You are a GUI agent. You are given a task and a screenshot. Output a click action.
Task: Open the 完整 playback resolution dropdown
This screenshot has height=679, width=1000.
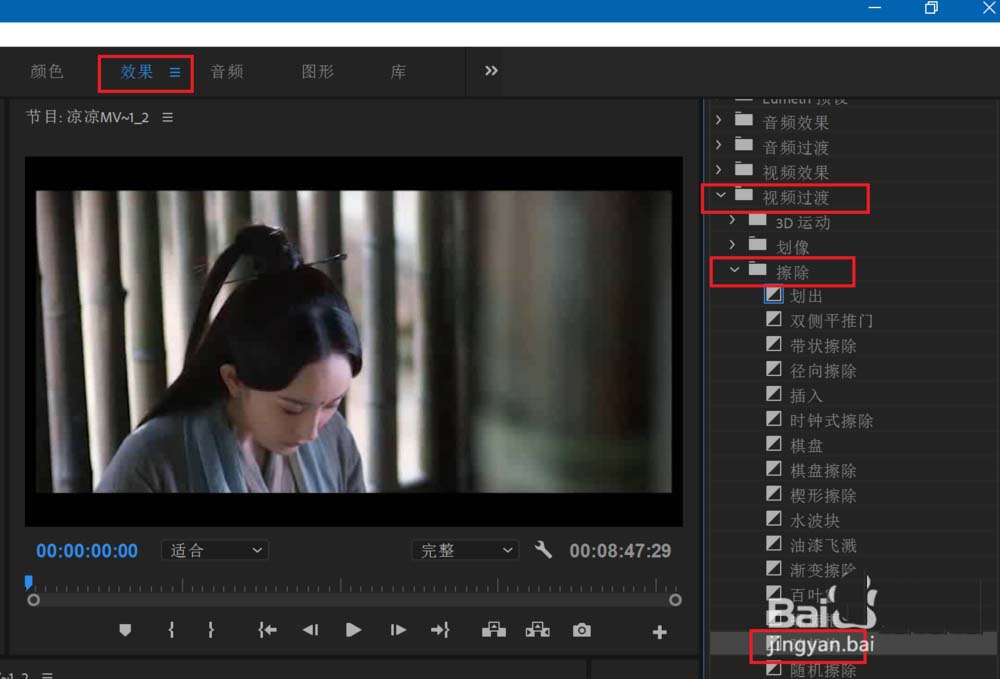pyautogui.click(x=465, y=550)
